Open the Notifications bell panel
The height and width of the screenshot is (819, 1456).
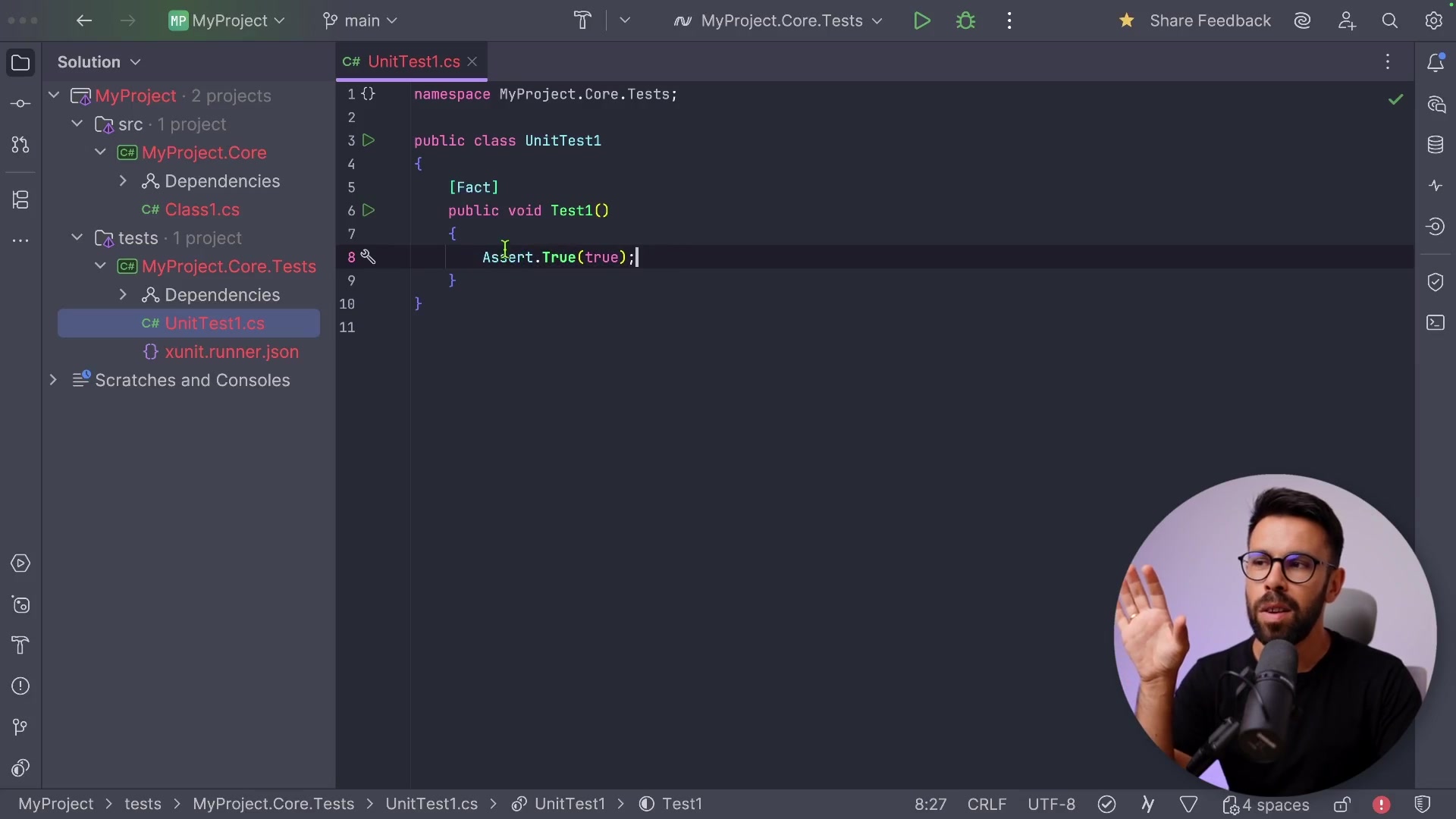tap(1436, 62)
